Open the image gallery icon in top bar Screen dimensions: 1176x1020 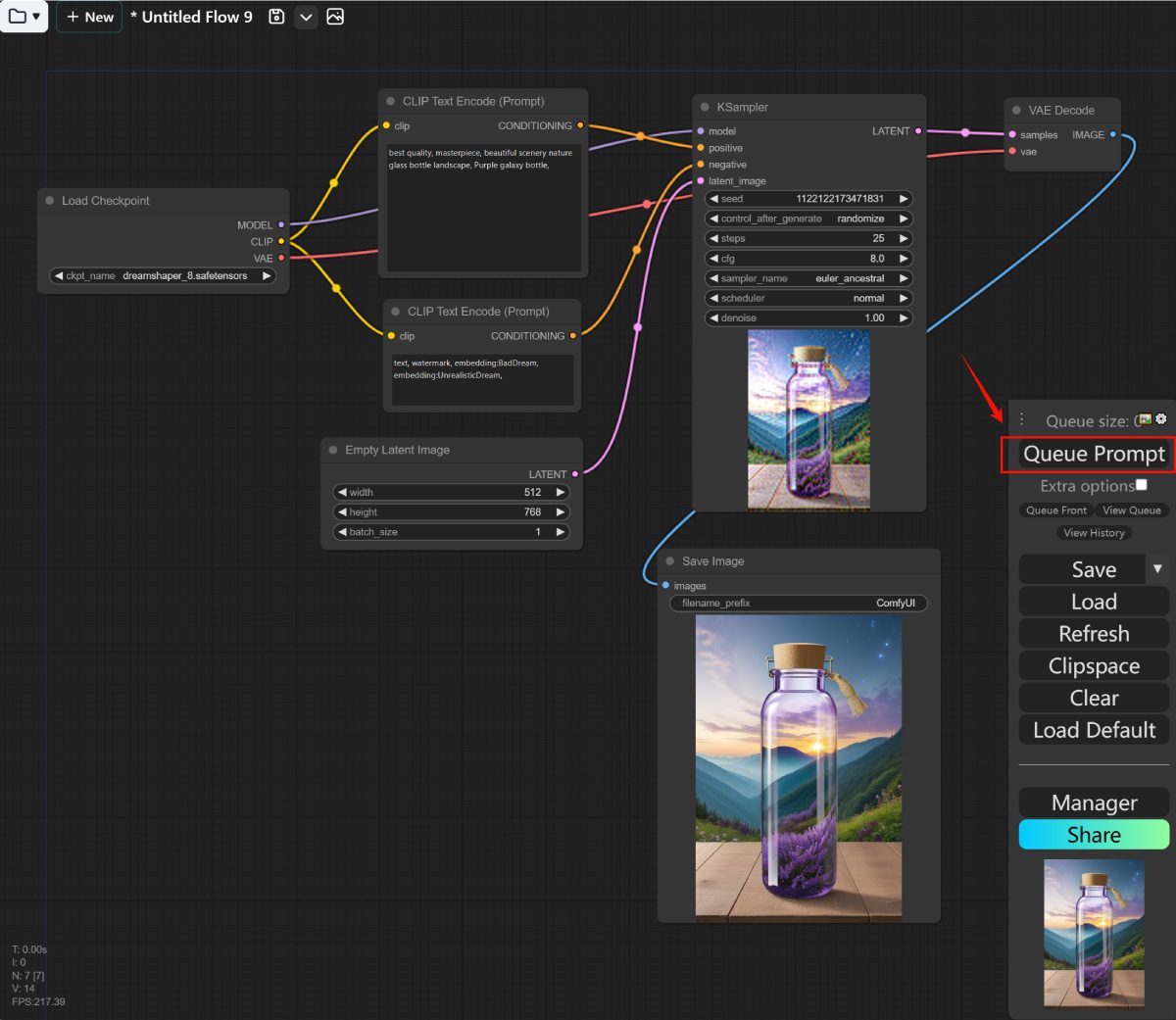point(335,17)
